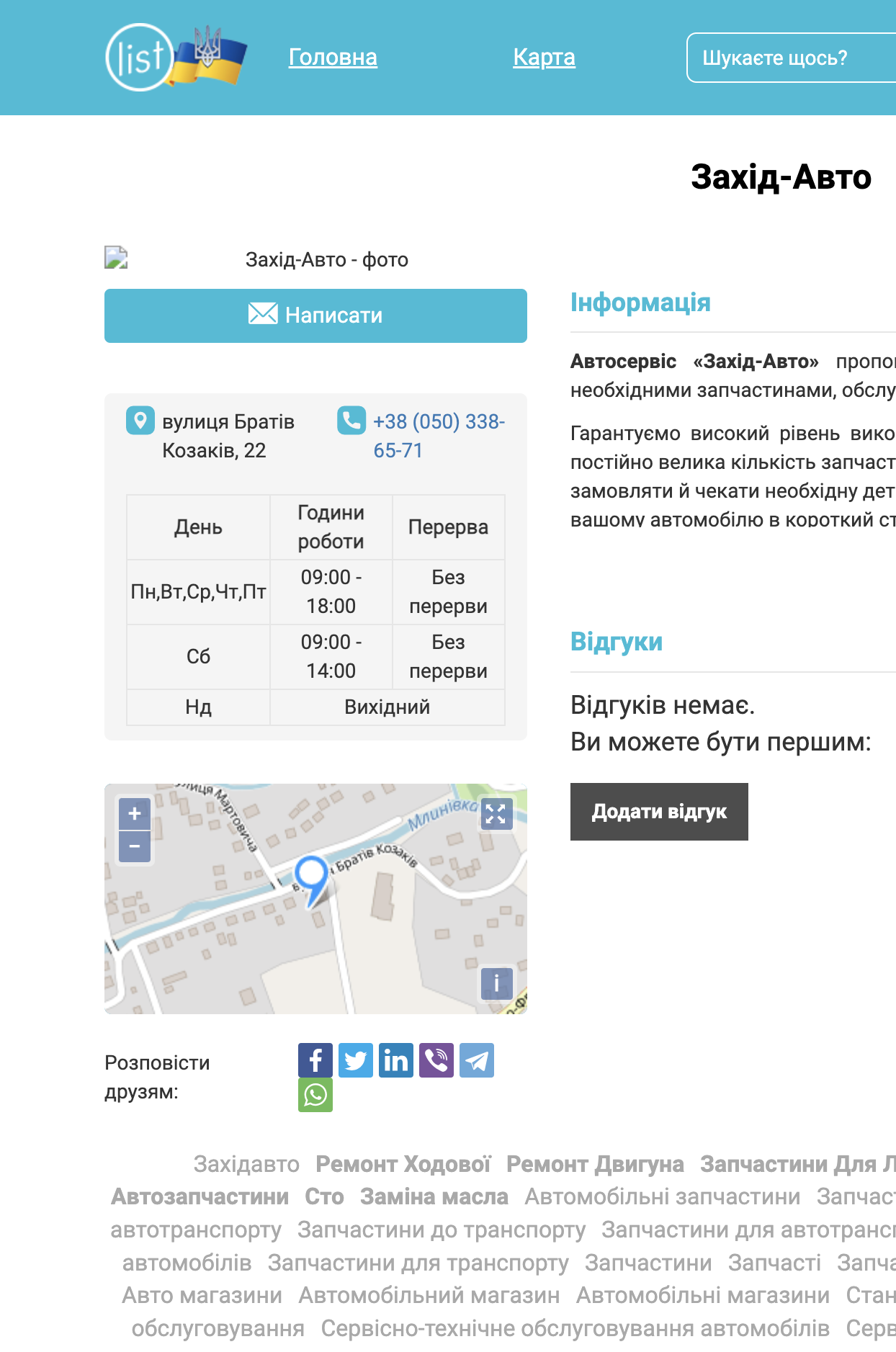Click the Інформація section heading
896x1352 pixels.
pyautogui.click(x=640, y=303)
